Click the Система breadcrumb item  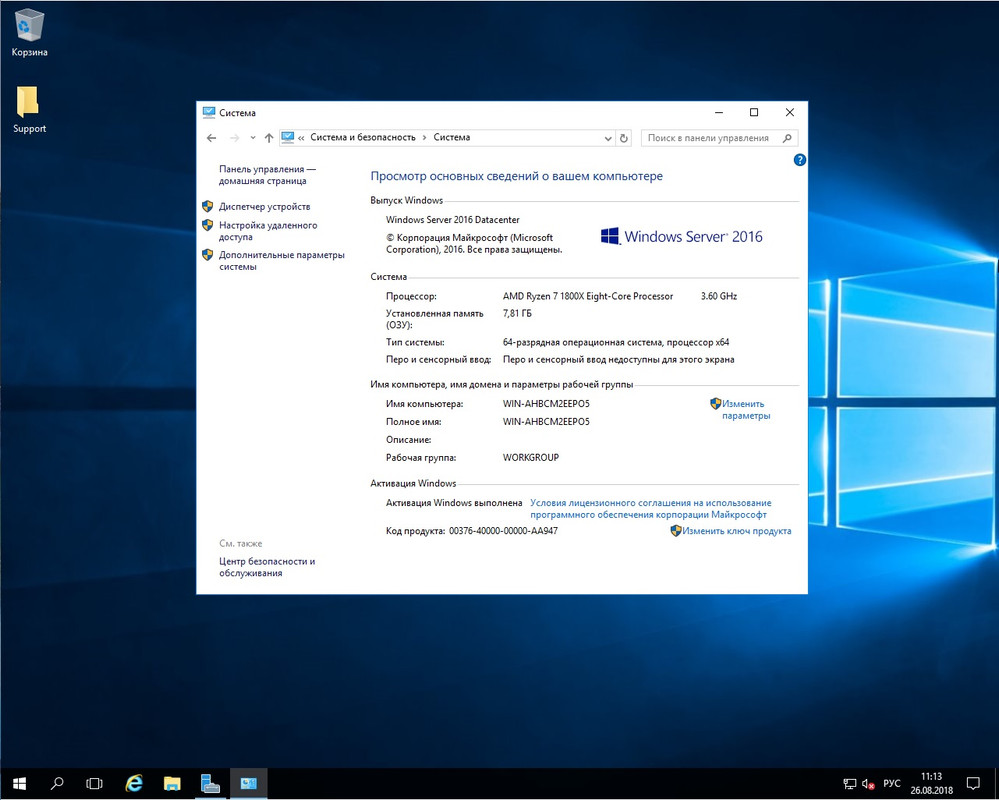(x=452, y=137)
